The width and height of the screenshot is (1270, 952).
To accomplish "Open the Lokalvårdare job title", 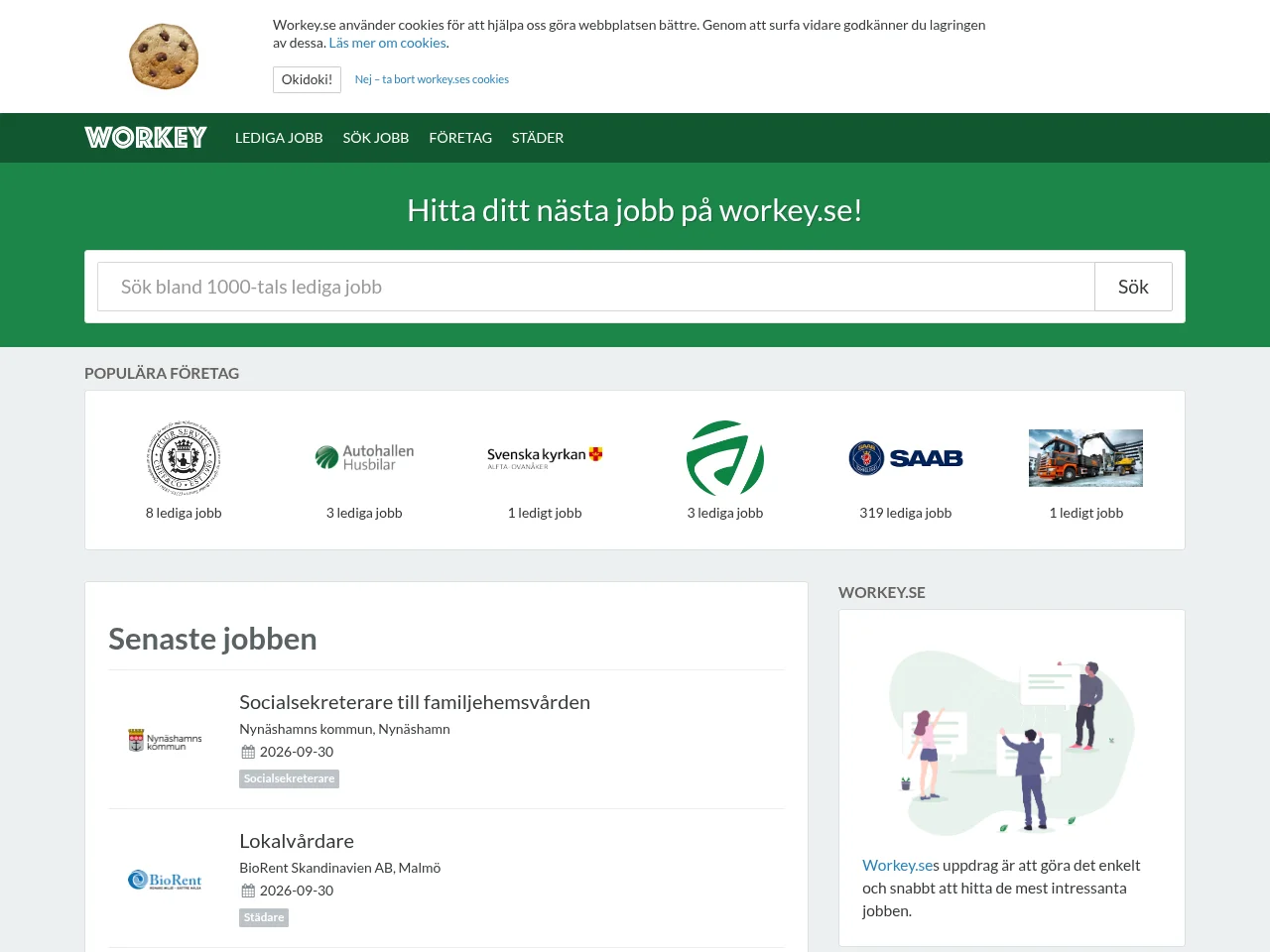I will tap(297, 841).
